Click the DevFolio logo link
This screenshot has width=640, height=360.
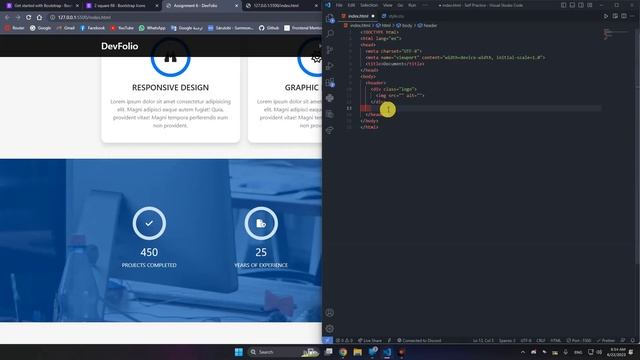[x=120, y=46]
